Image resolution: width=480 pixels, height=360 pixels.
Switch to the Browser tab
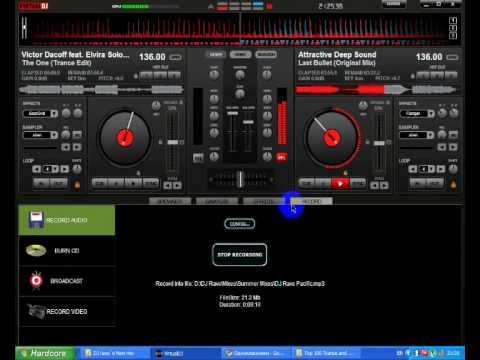(170, 201)
